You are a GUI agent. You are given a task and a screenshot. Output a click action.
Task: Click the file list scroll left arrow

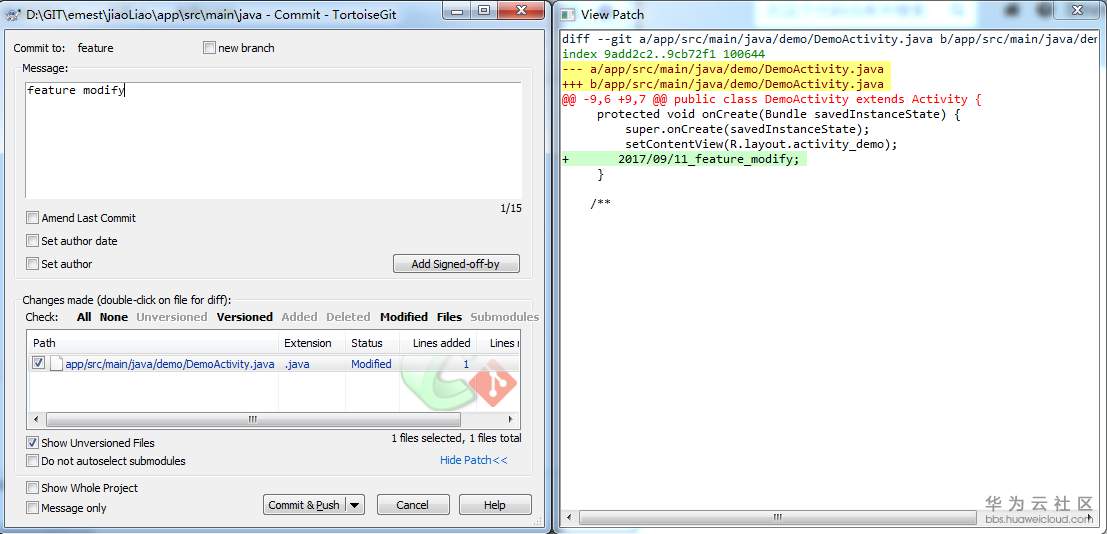click(x=36, y=420)
